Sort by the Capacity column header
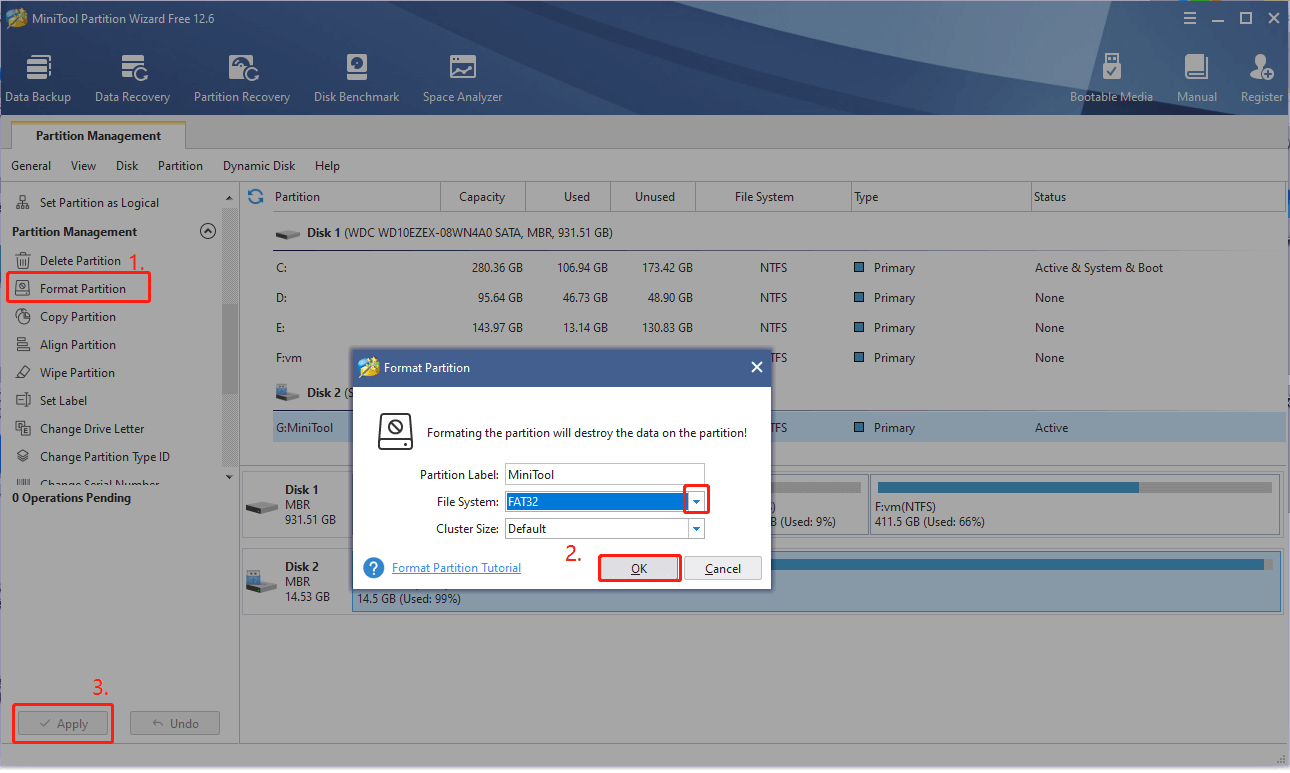Image resolution: width=1290 pixels, height=773 pixels. pyautogui.click(x=482, y=197)
